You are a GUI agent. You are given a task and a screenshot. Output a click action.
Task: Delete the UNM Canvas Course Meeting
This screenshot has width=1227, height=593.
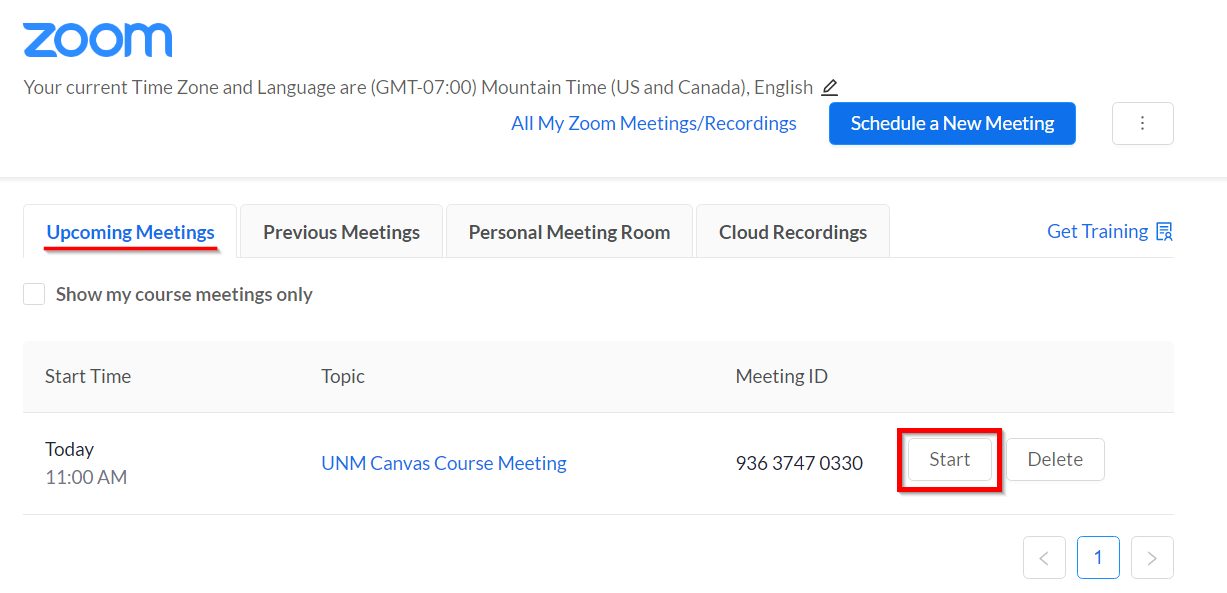tap(1055, 460)
